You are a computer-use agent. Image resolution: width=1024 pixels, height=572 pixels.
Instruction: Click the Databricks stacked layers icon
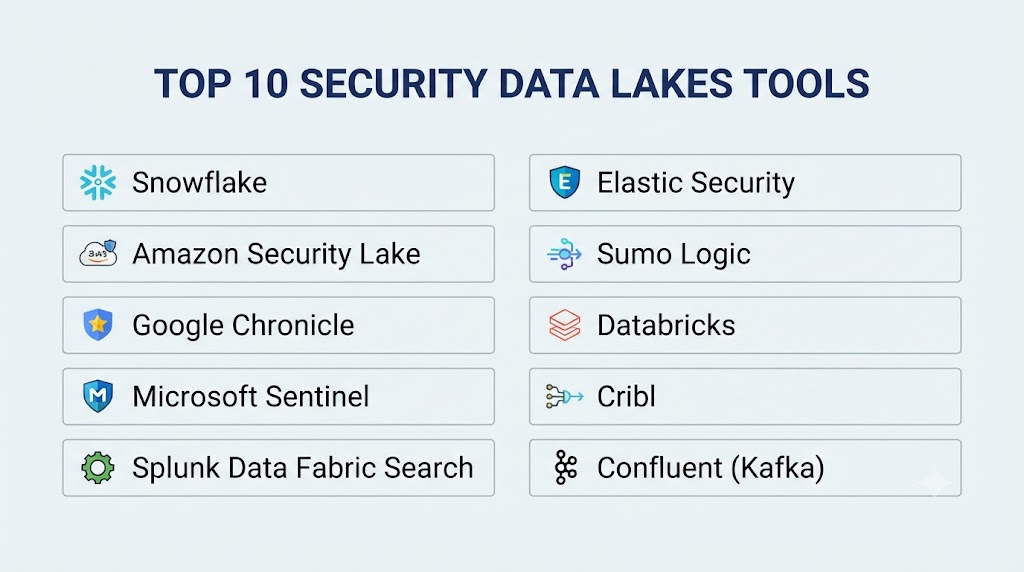click(x=564, y=325)
